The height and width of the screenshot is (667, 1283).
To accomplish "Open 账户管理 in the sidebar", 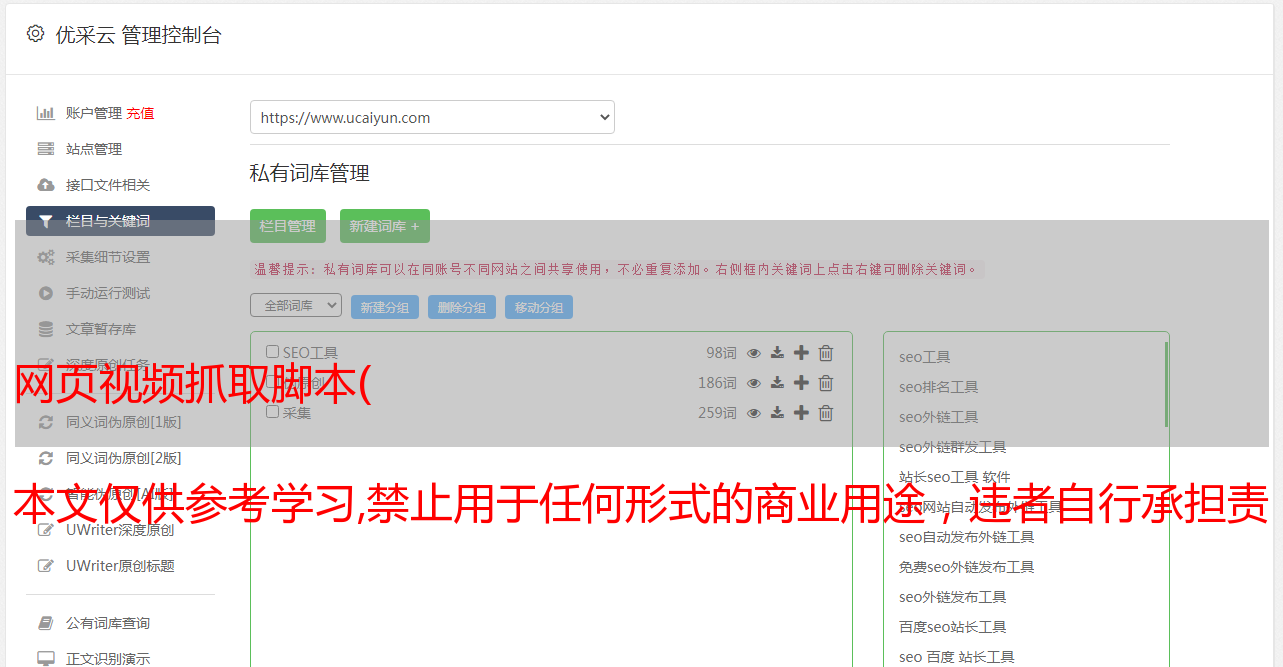I will click(x=93, y=113).
